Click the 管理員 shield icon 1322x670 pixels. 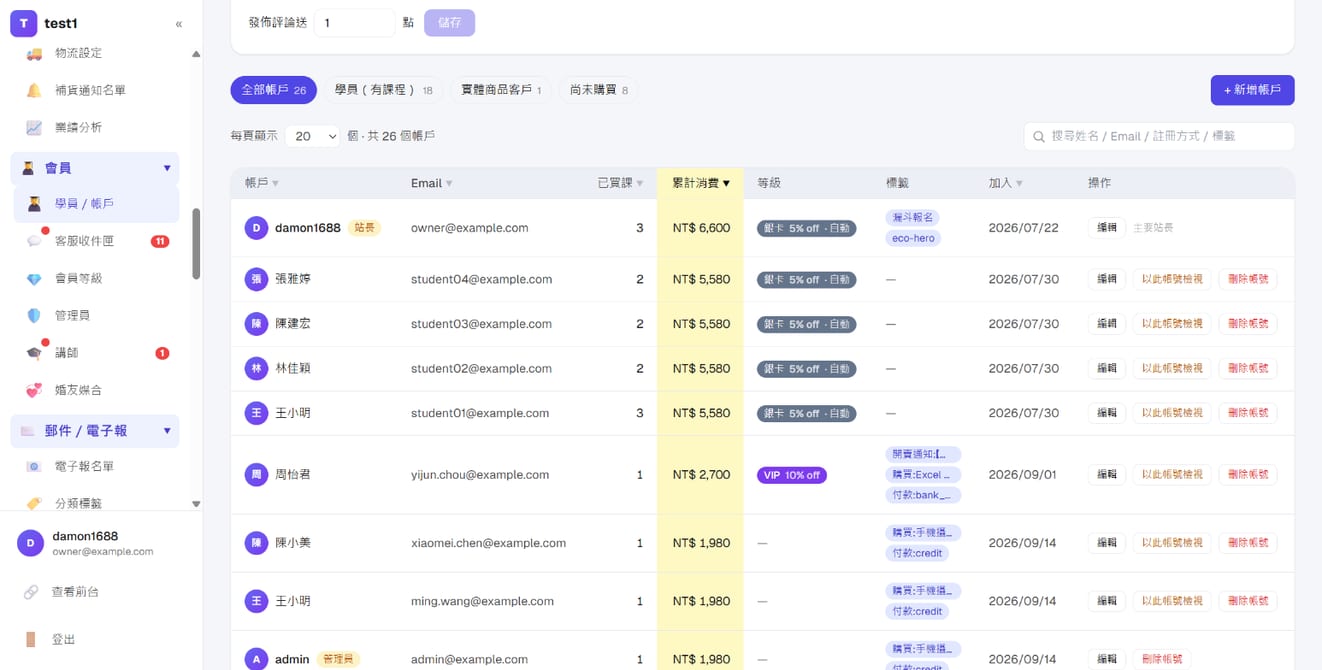[x=34, y=315]
